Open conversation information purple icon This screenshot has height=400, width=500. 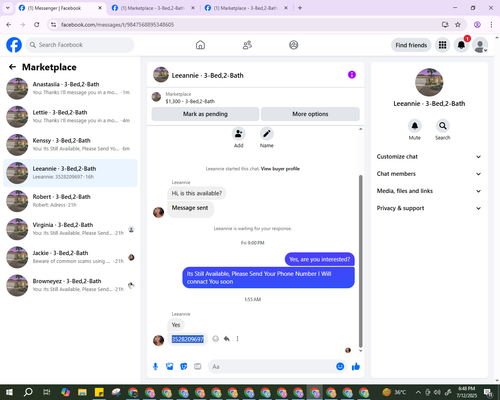tap(352, 75)
